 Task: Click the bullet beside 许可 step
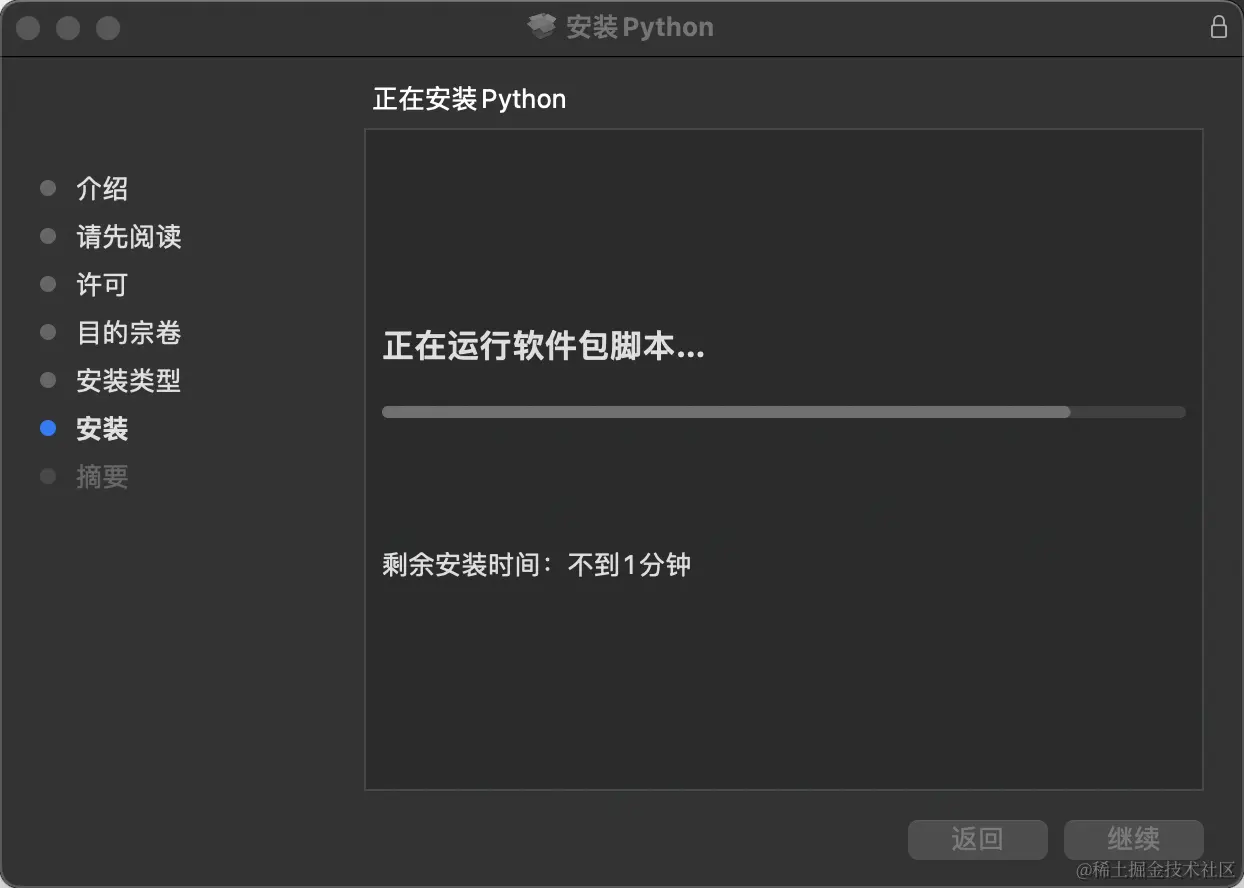pyautogui.click(x=48, y=284)
